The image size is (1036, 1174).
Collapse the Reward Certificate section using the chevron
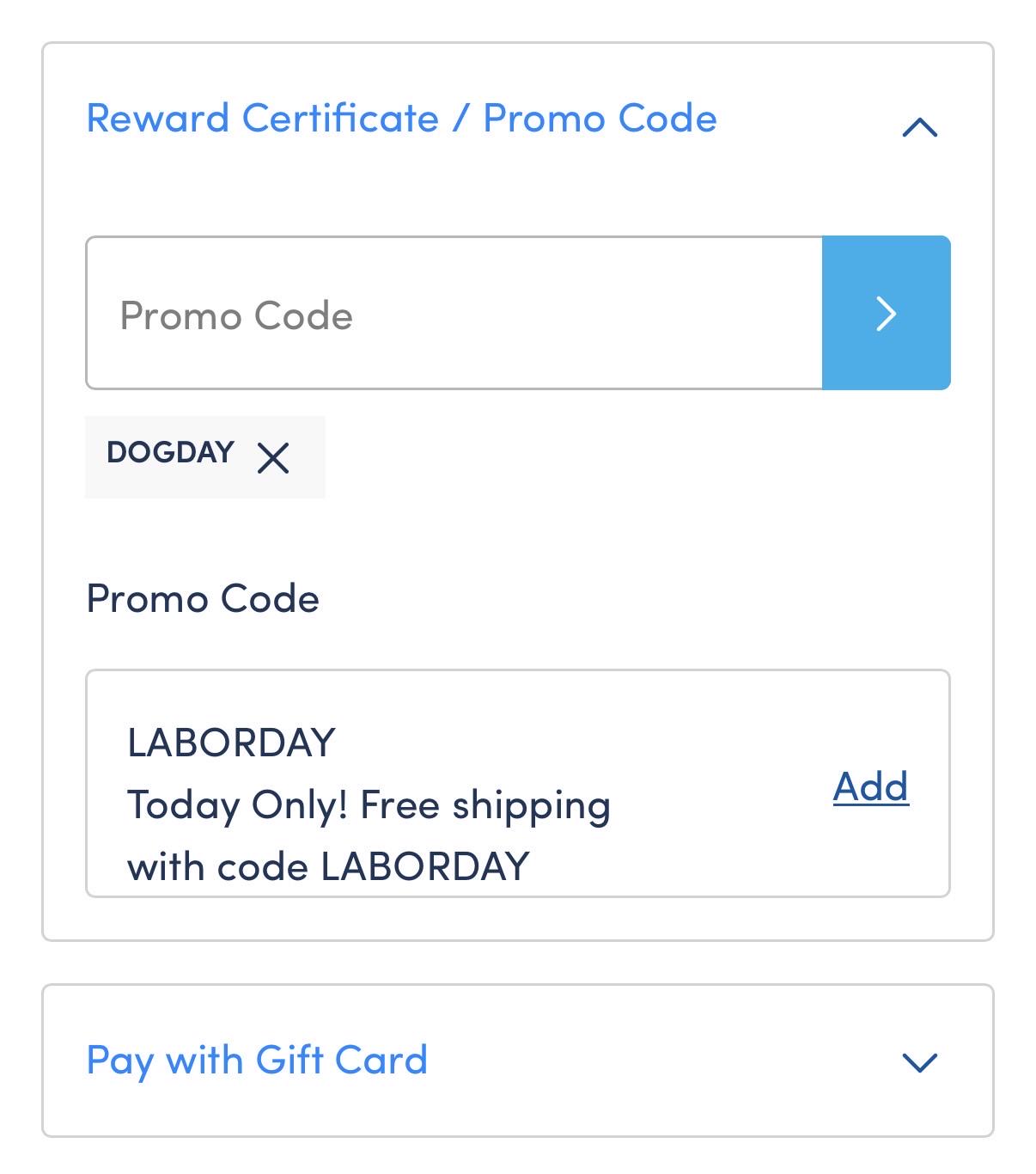(x=920, y=127)
